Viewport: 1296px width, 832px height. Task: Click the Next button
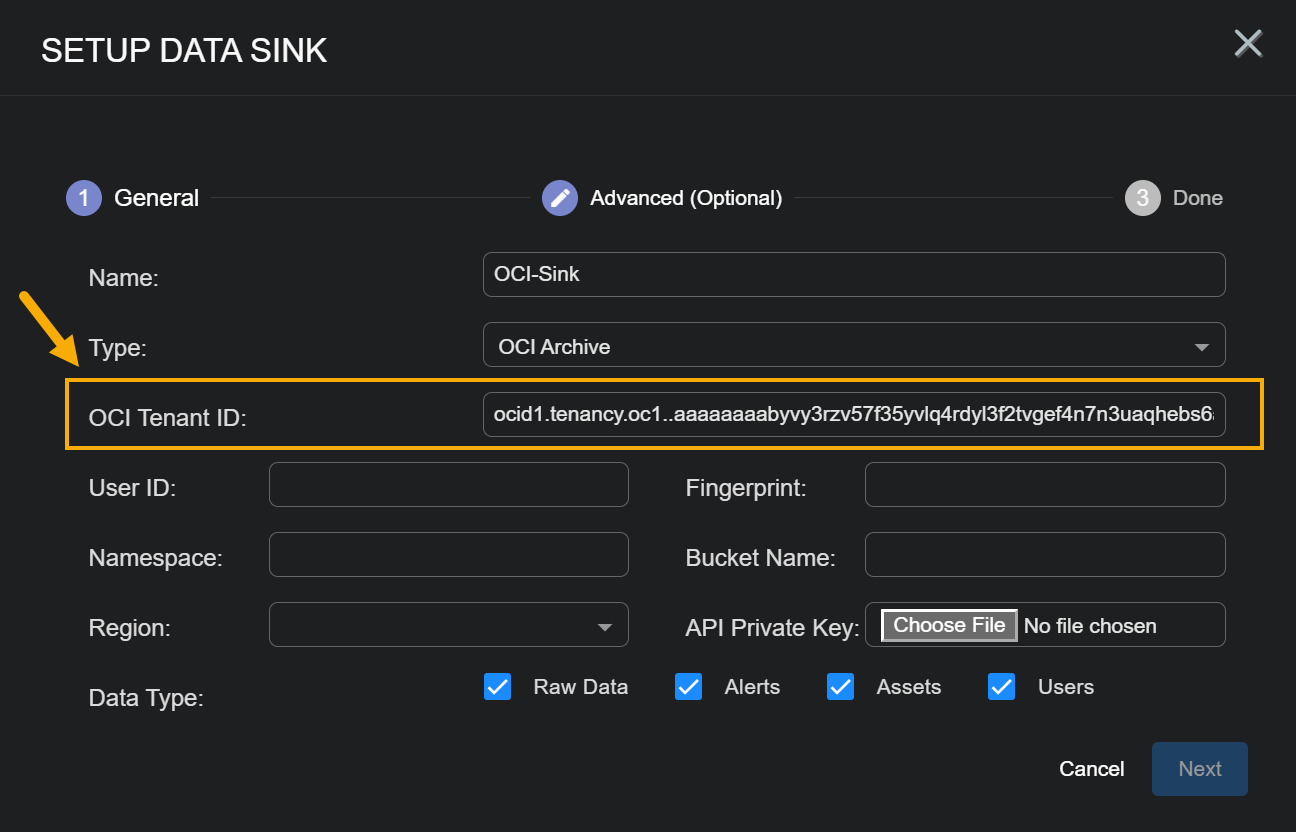click(x=1199, y=769)
